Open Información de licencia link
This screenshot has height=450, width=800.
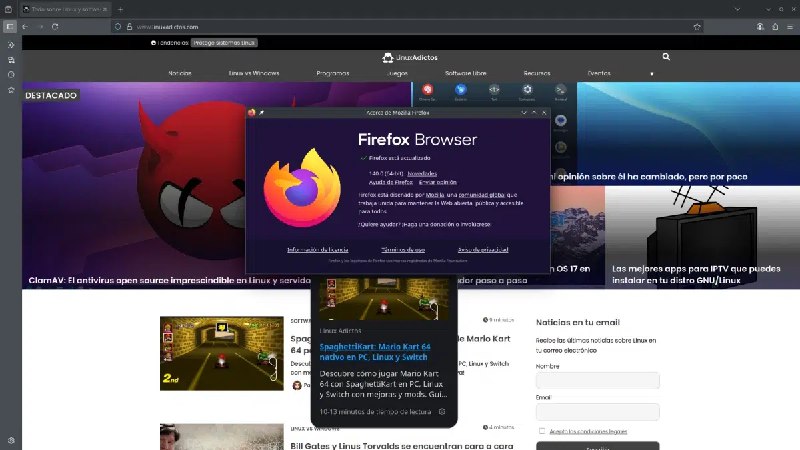tap(317, 249)
